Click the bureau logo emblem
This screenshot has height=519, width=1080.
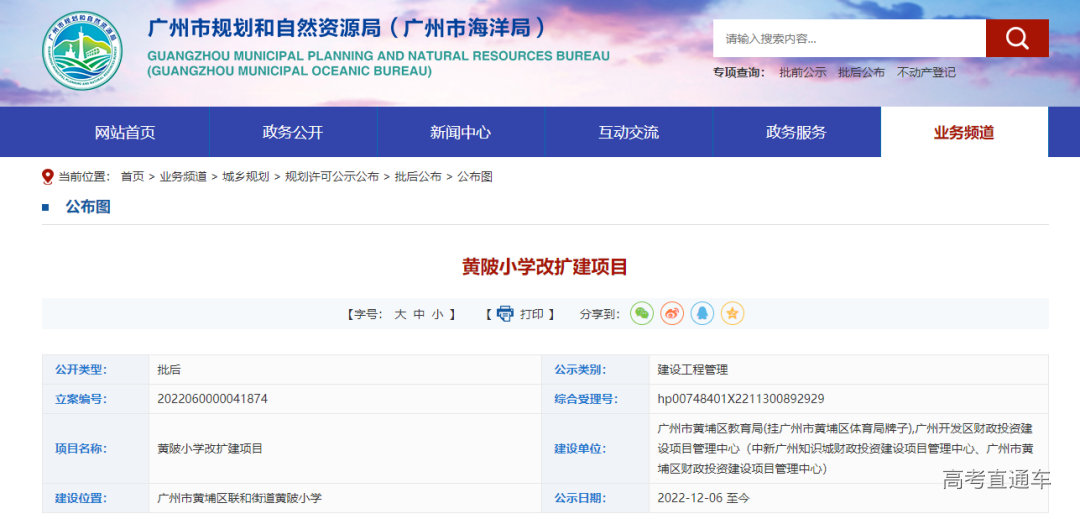click(x=83, y=52)
